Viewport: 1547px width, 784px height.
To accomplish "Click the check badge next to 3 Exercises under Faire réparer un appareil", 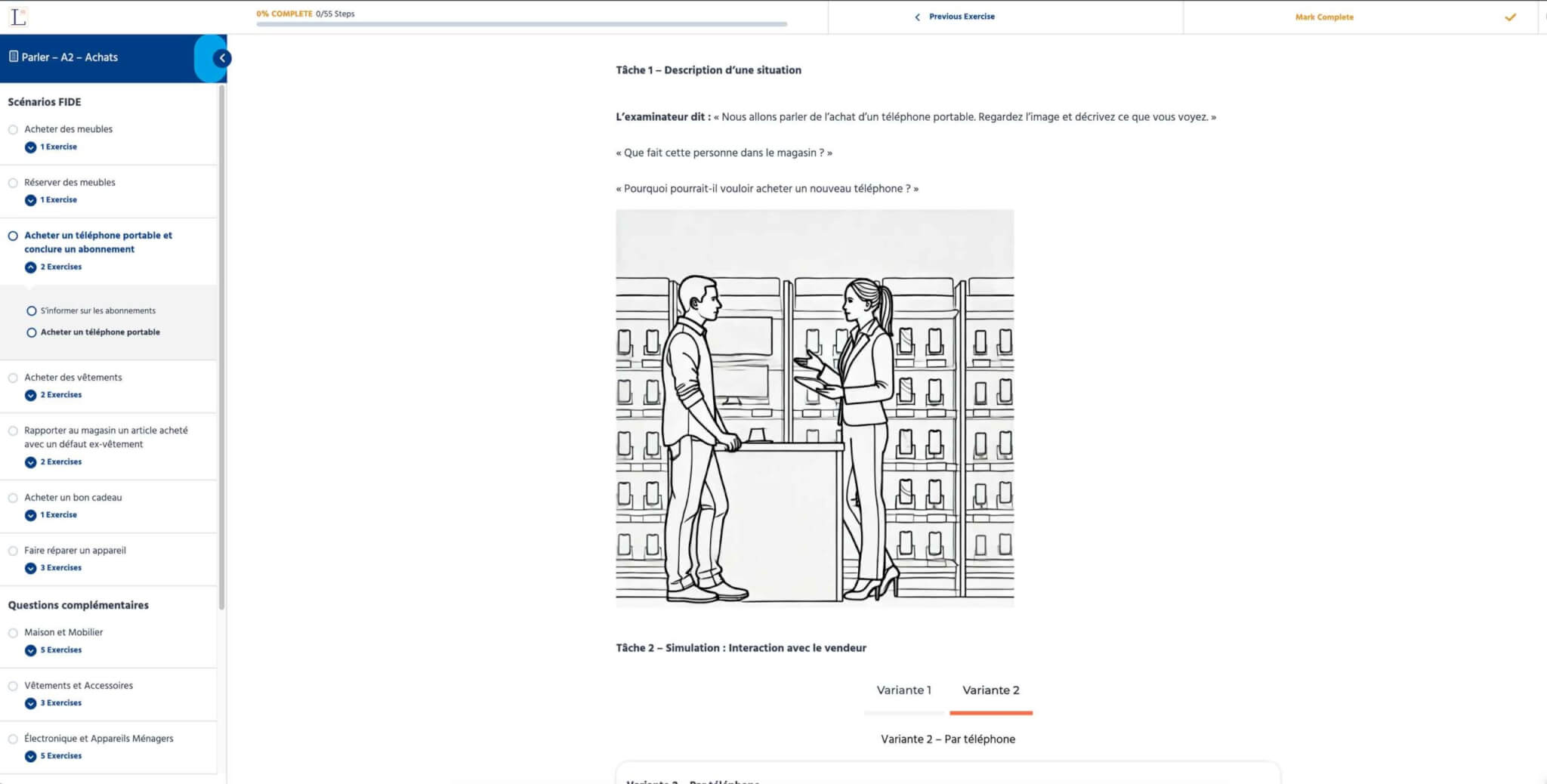I will 30,568.
